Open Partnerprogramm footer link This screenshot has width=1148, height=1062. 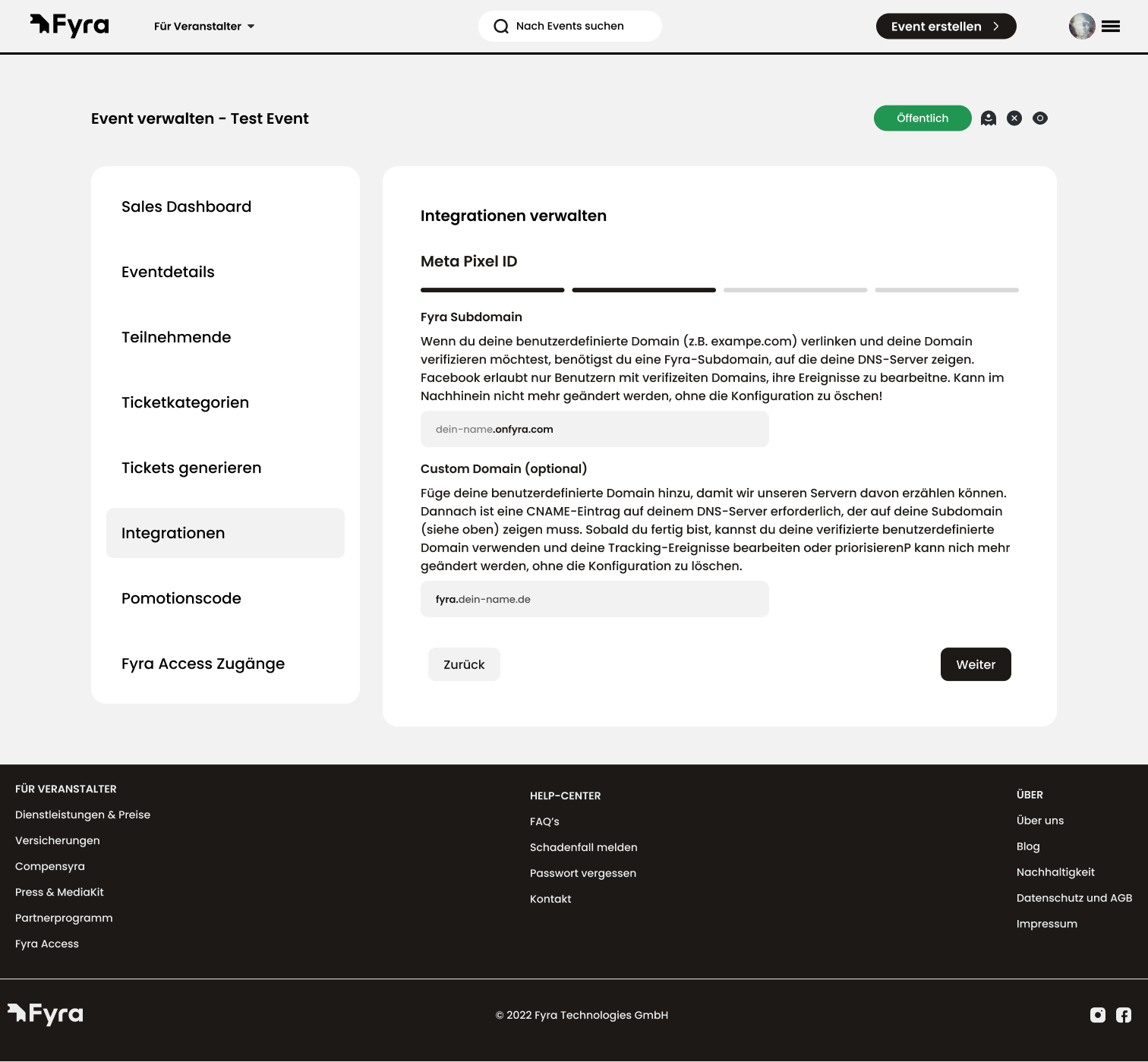[x=64, y=918]
